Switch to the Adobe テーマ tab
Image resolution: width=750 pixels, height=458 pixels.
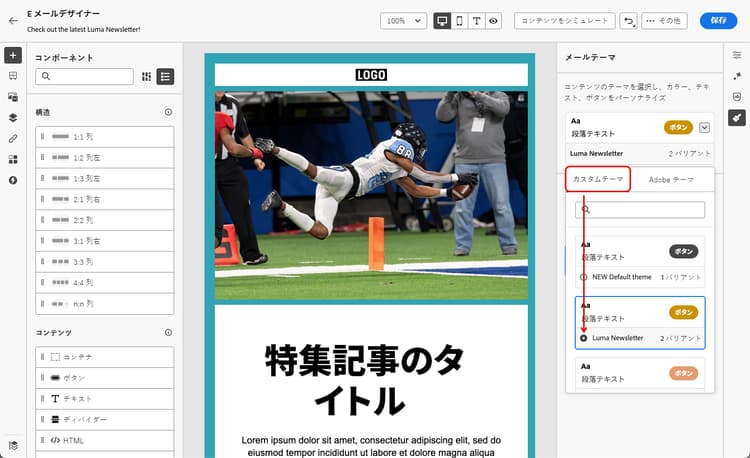[x=671, y=179]
